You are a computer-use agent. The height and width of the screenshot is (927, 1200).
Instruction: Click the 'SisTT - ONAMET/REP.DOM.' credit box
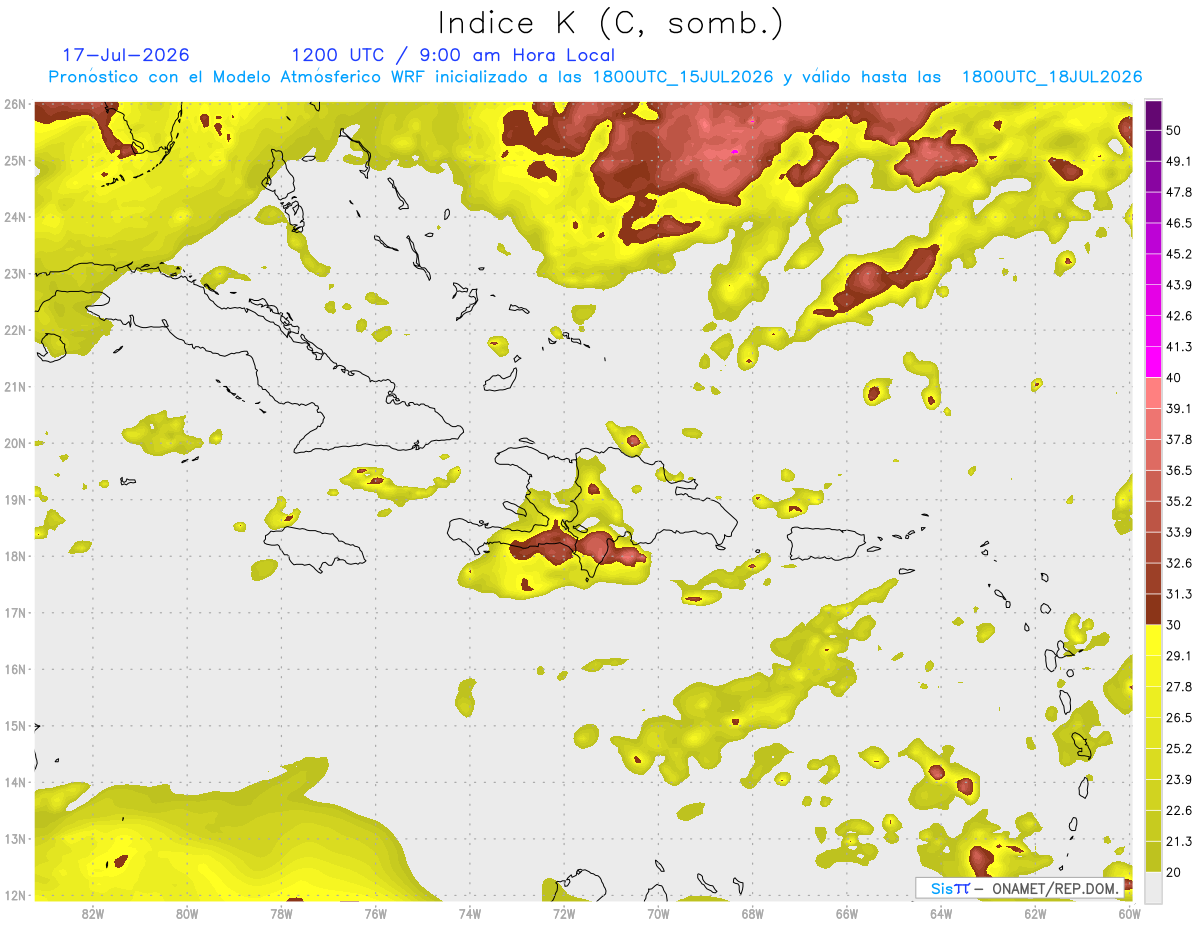pos(1021,888)
